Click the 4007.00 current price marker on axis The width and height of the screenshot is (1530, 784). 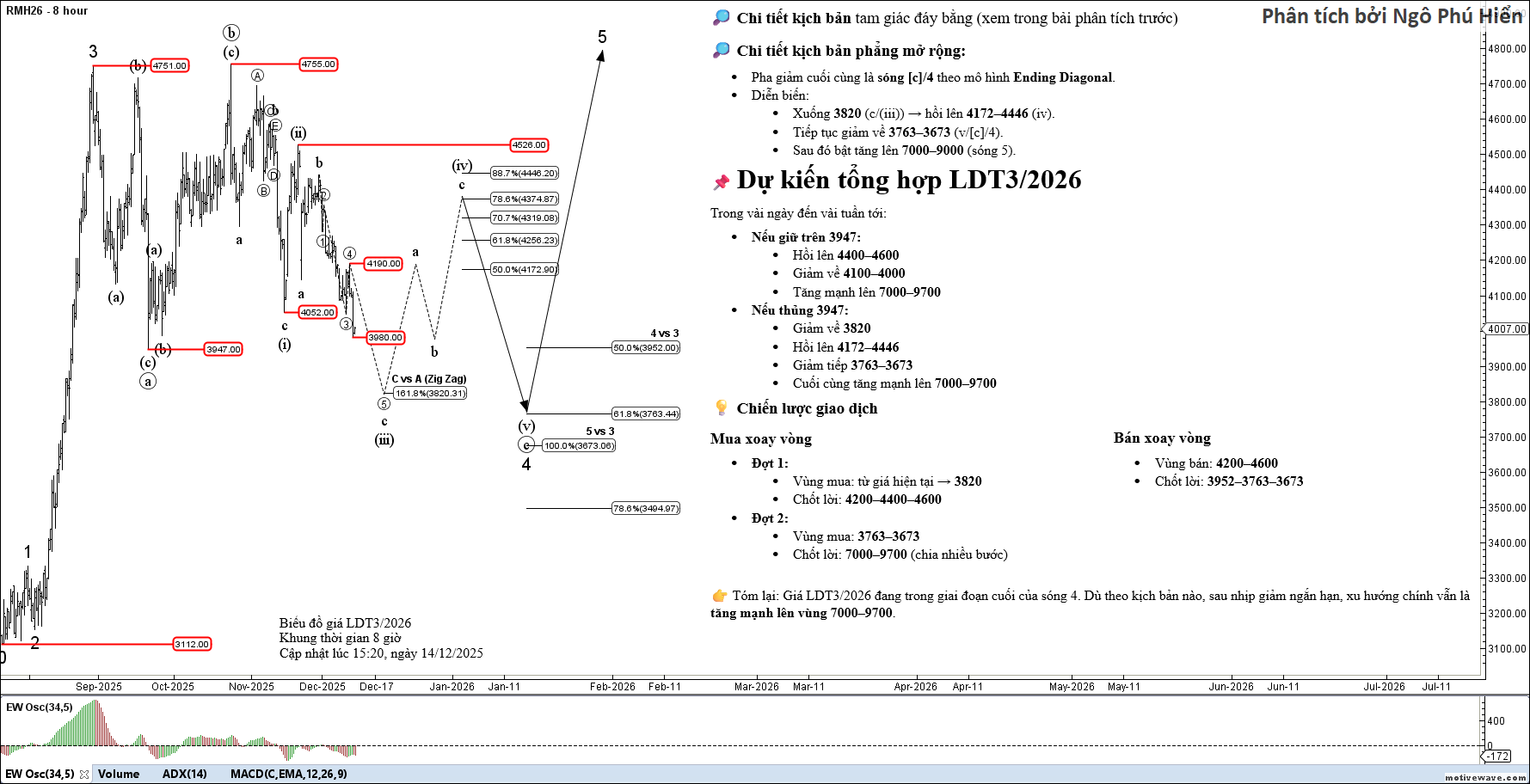click(1506, 329)
